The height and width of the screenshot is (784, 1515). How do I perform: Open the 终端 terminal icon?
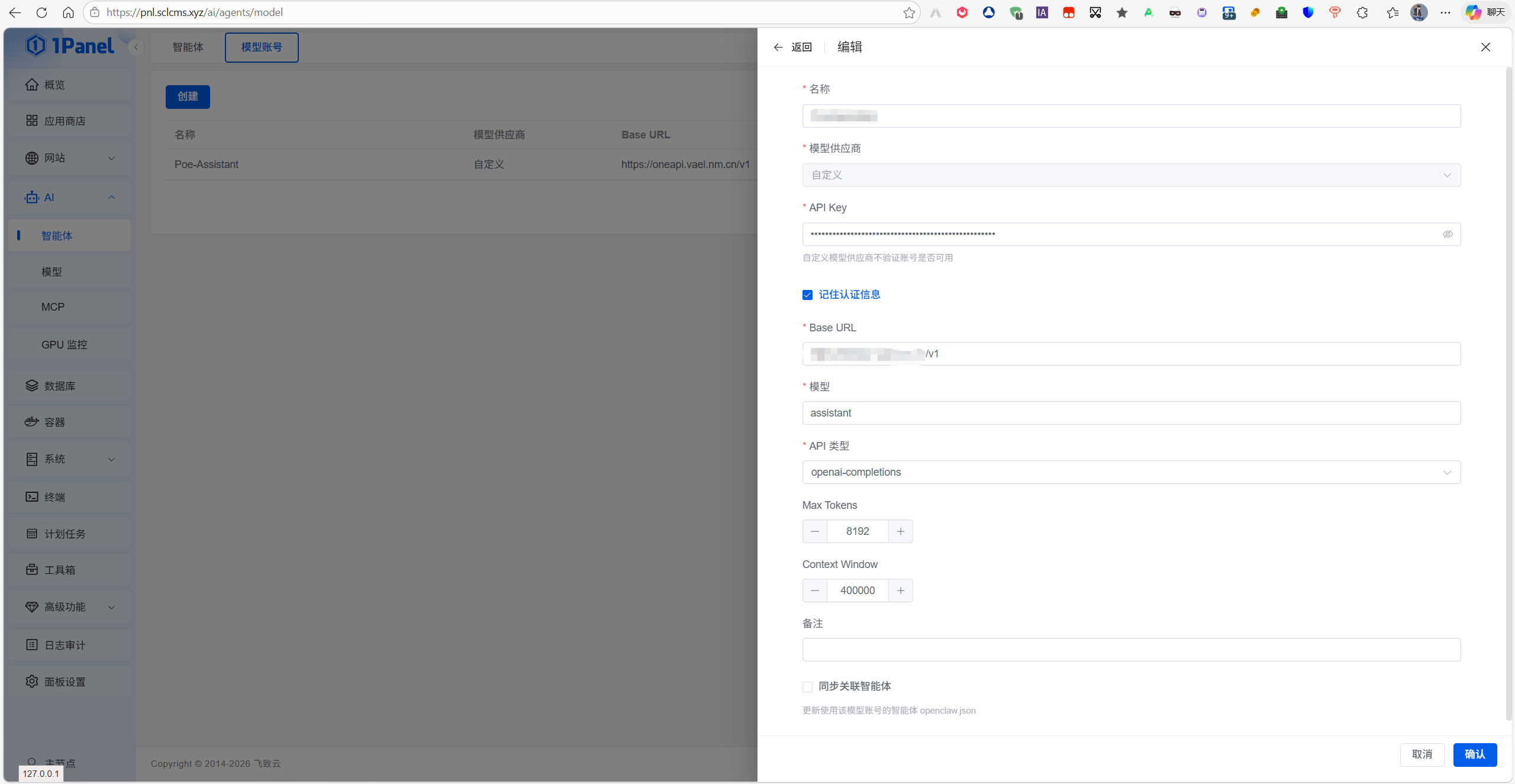[32, 497]
